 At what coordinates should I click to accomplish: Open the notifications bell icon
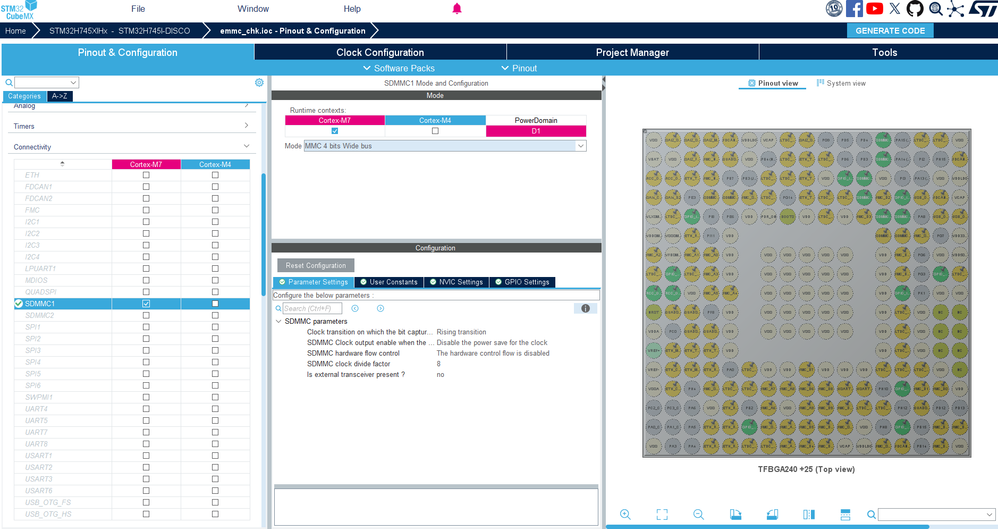(456, 8)
